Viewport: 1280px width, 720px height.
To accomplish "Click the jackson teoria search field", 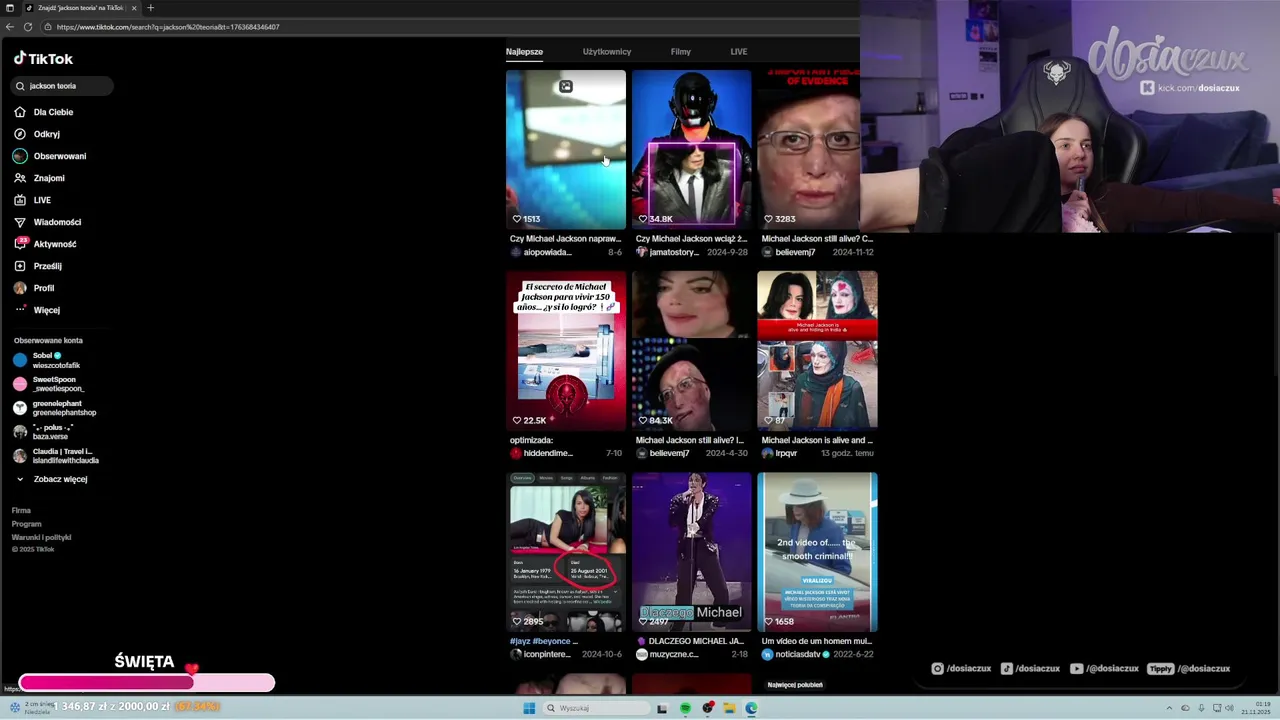I will coord(62,86).
